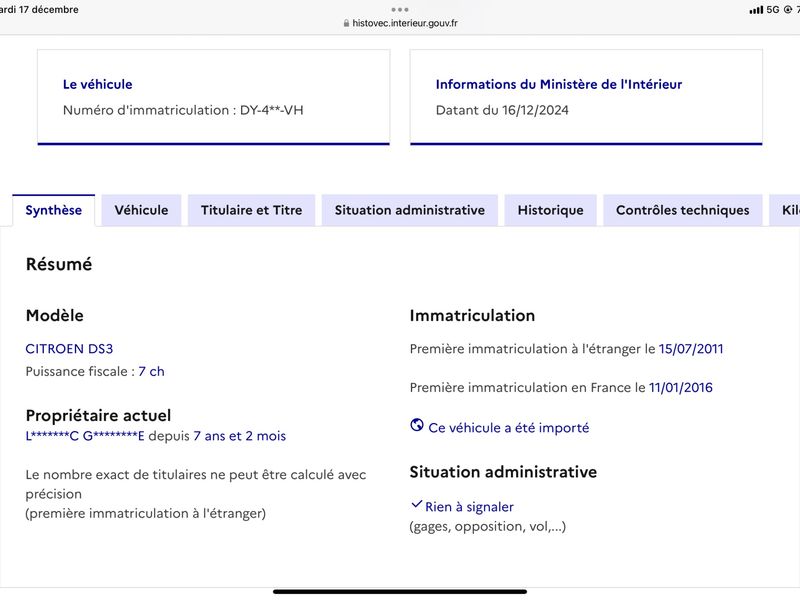Click the checkmark icon next to Rien à signaler
This screenshot has width=800, height=600.
(416, 505)
